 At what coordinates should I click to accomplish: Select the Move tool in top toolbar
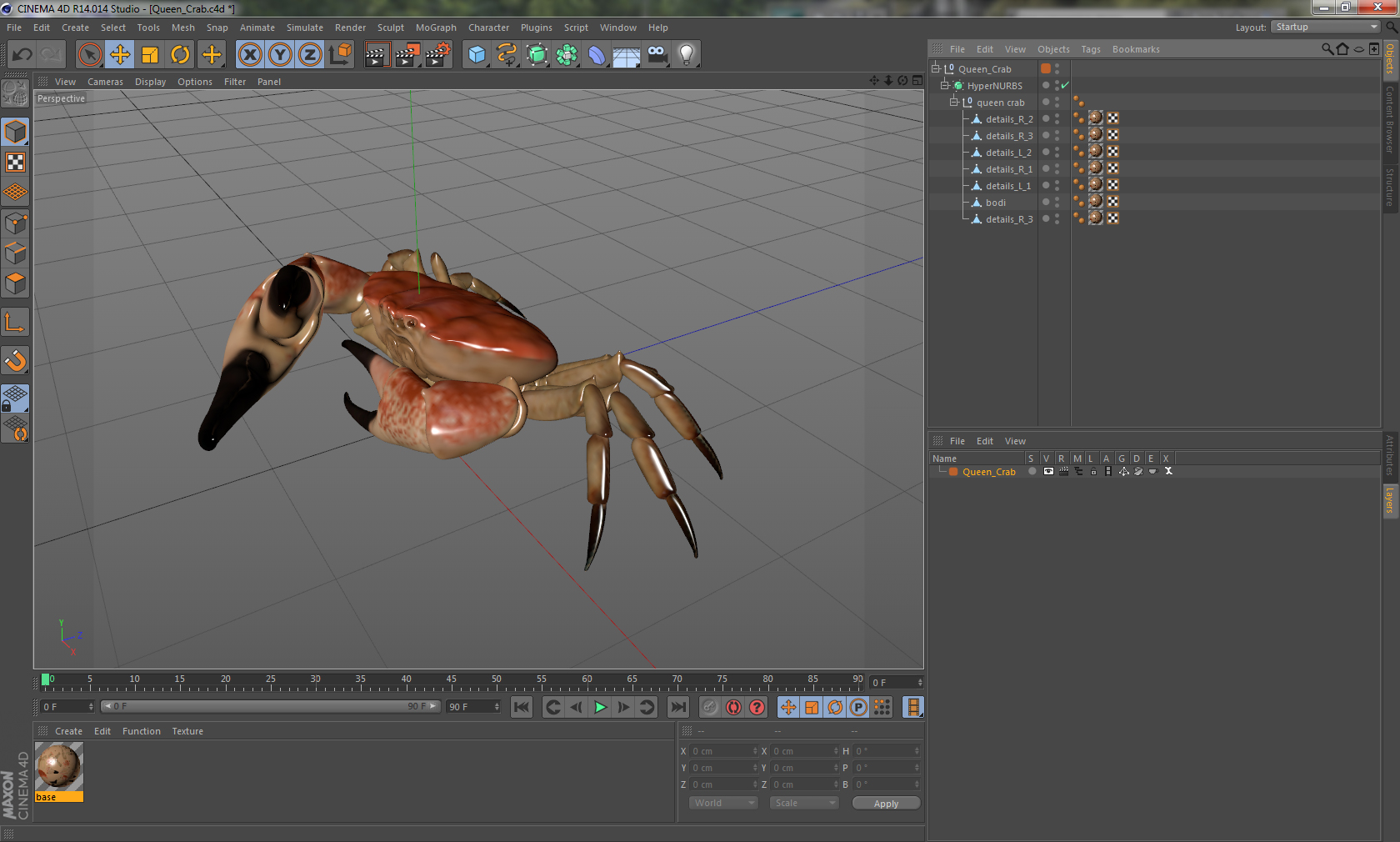pyautogui.click(x=120, y=55)
